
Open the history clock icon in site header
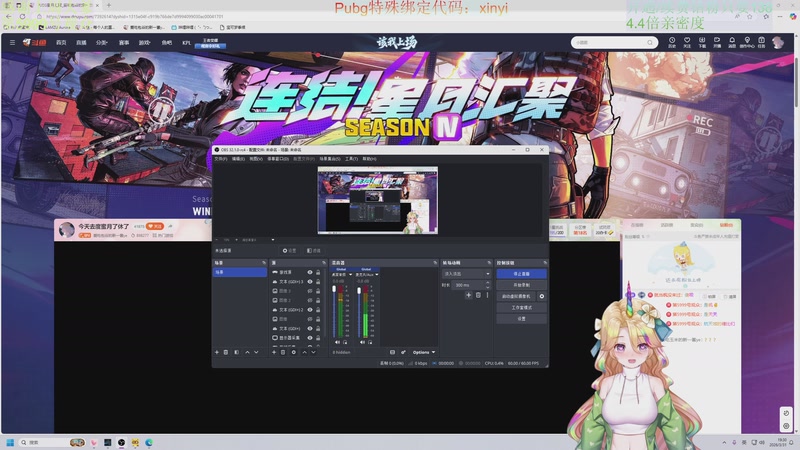click(x=672, y=40)
